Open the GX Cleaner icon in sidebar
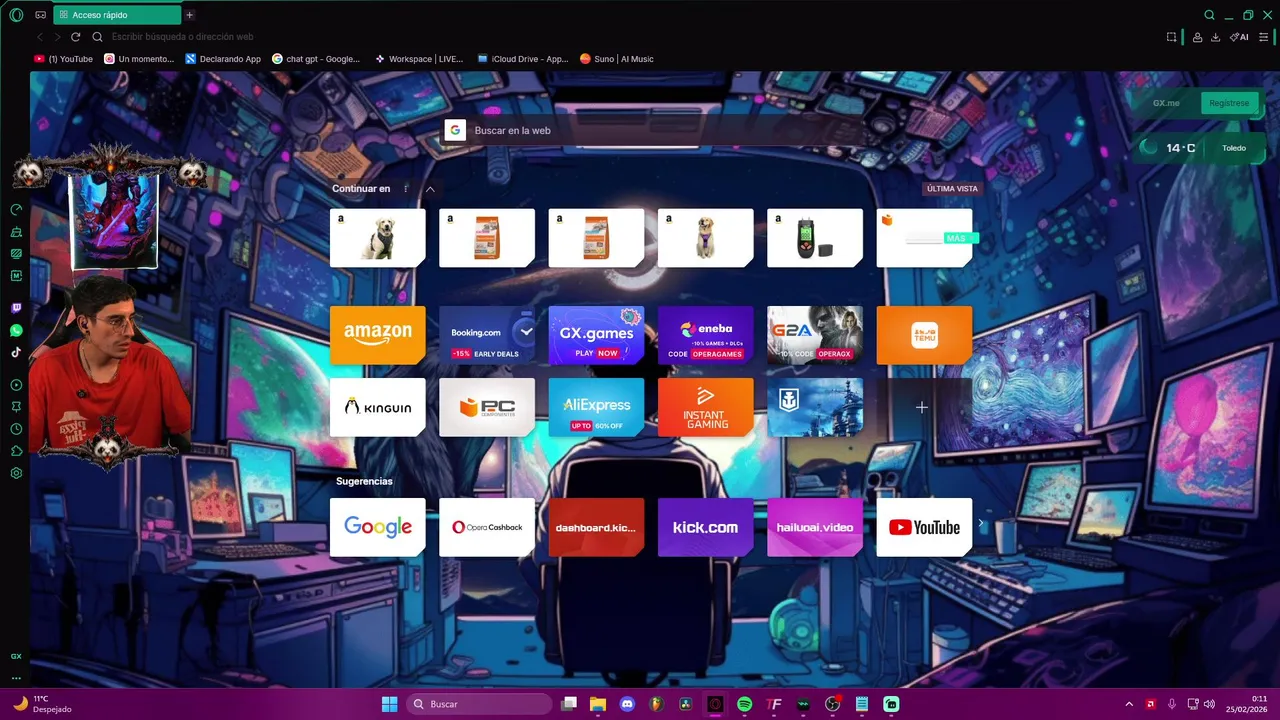Viewport: 1280px width, 720px height. [x=16, y=232]
